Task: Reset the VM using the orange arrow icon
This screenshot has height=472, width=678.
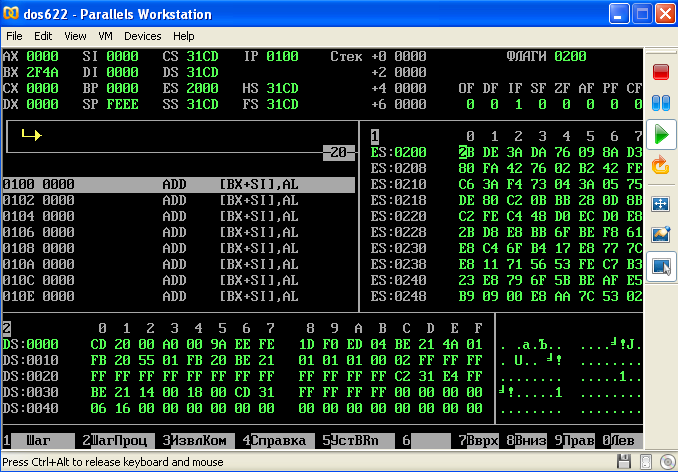Action: [661, 165]
